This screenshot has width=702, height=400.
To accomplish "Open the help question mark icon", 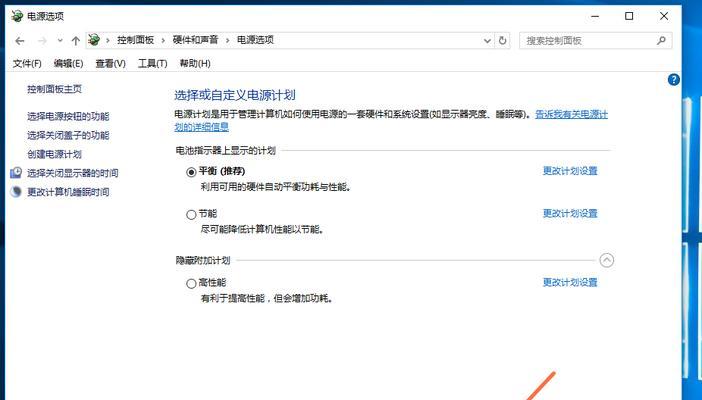I will click(x=673, y=80).
